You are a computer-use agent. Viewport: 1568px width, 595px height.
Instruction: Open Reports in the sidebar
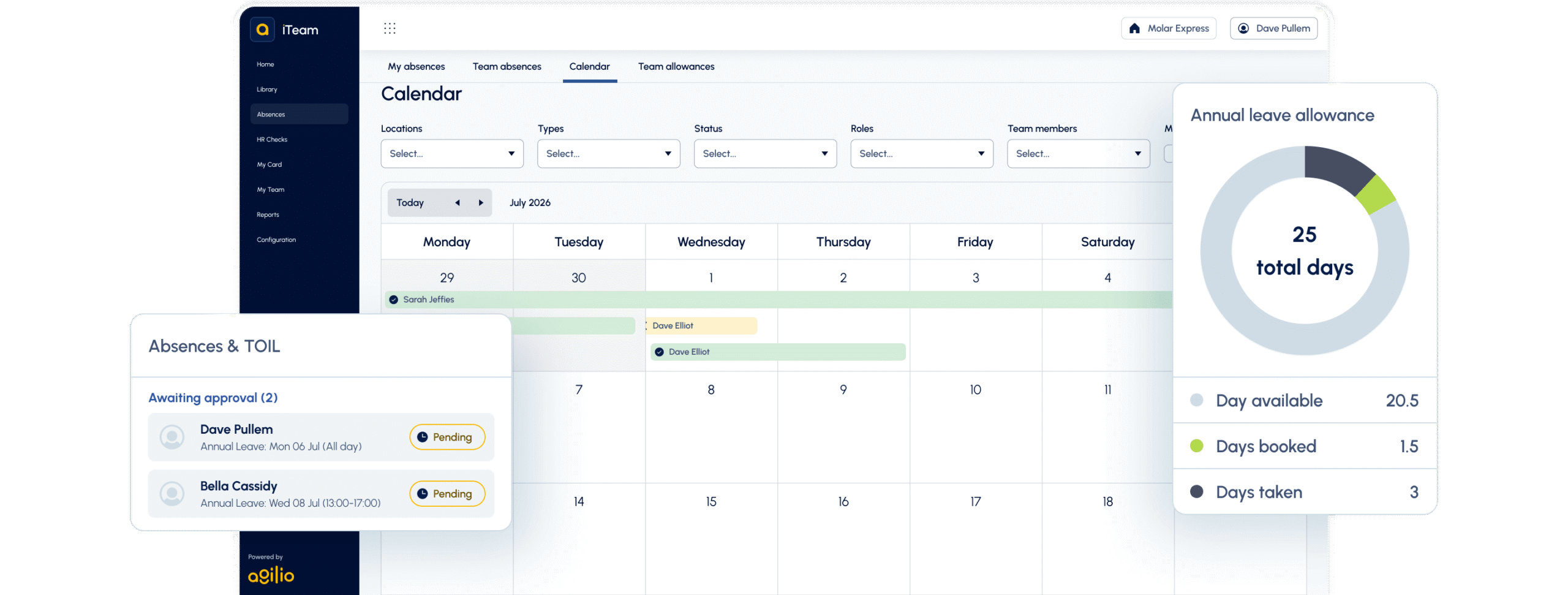(x=268, y=214)
